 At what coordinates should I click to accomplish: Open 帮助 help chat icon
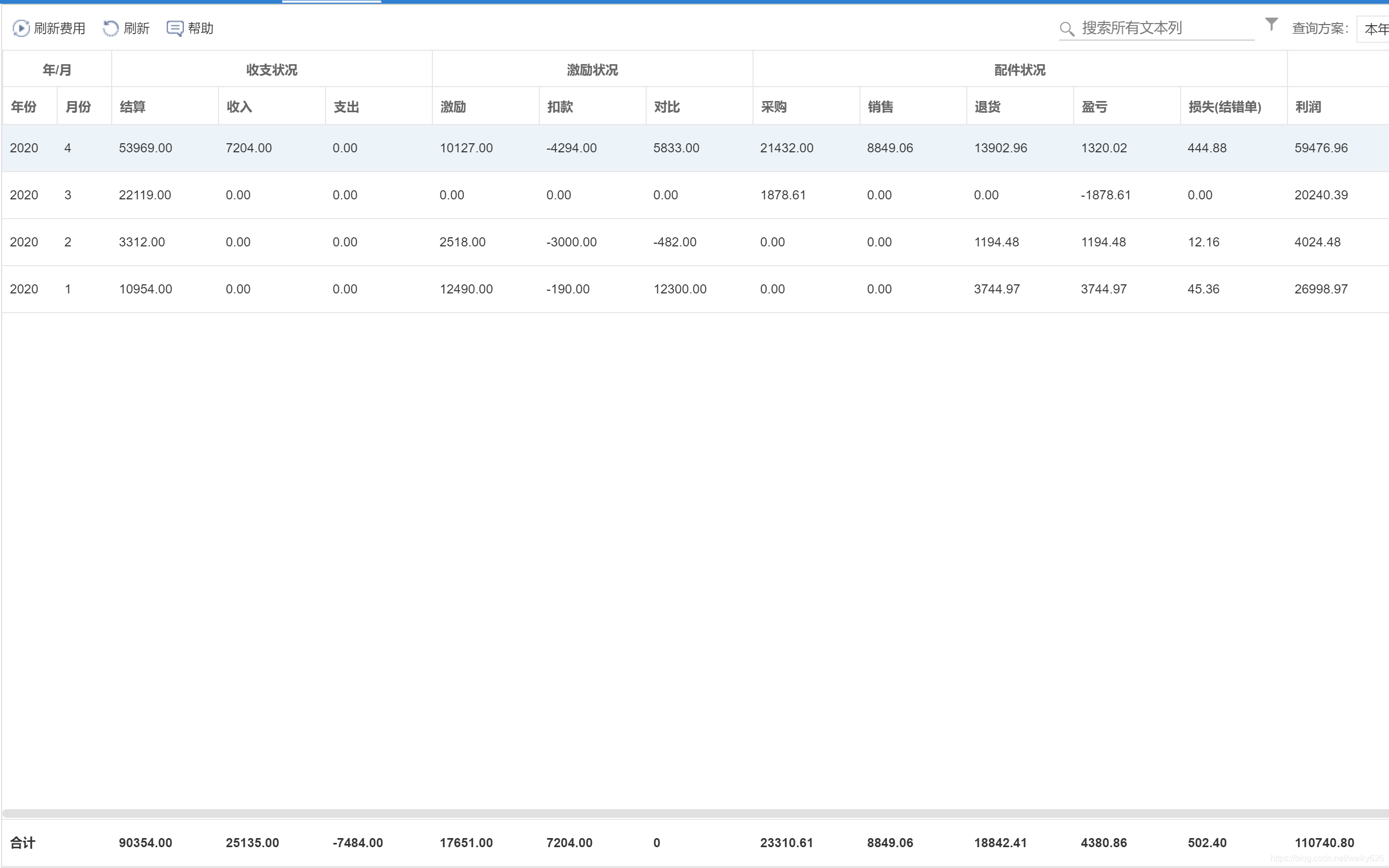coord(174,28)
